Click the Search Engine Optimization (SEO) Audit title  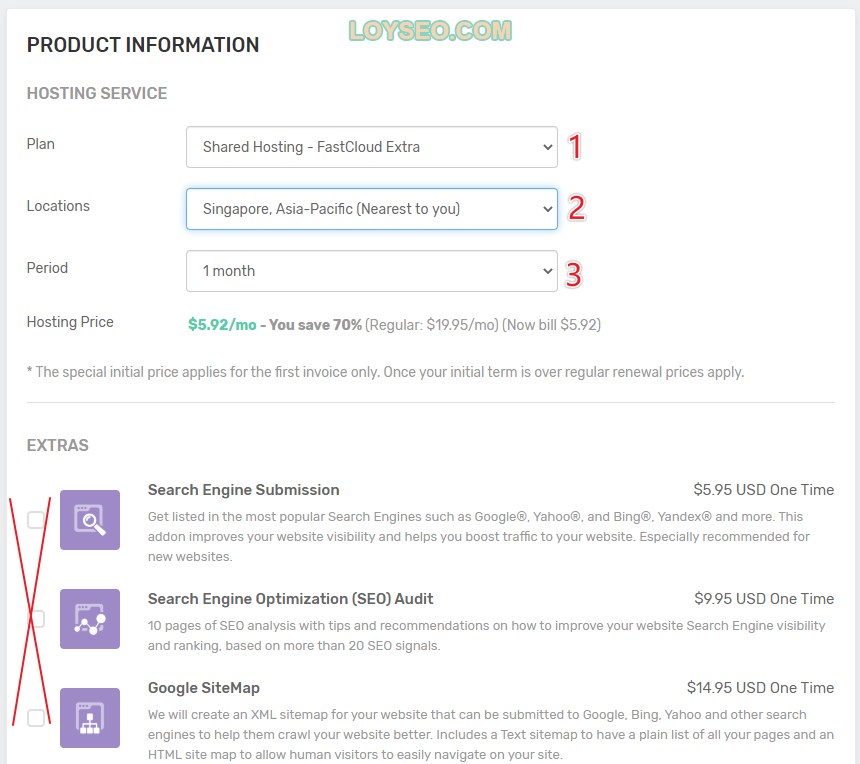coord(290,598)
